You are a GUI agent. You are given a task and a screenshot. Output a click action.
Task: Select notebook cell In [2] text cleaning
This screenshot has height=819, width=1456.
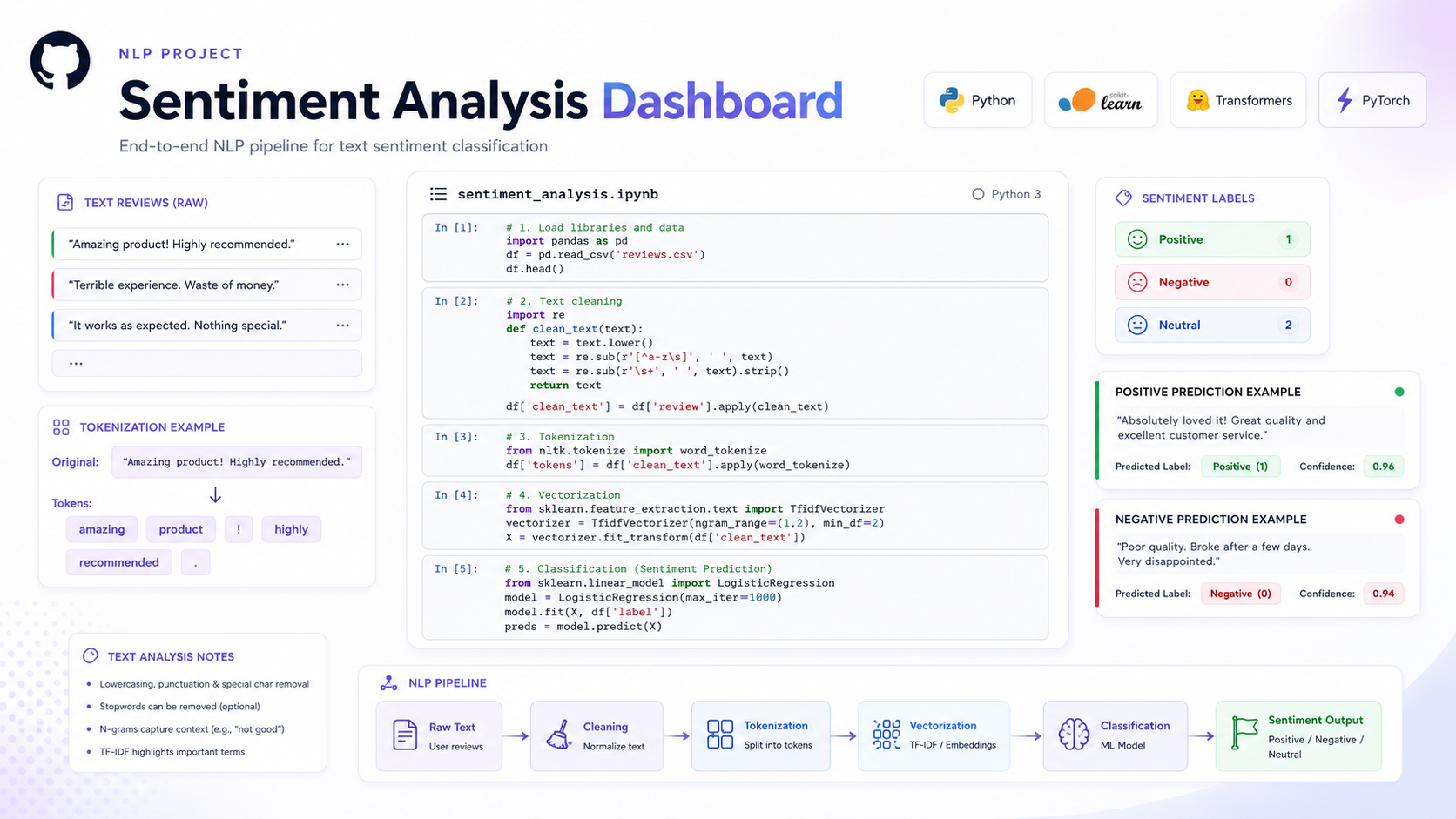(x=735, y=353)
